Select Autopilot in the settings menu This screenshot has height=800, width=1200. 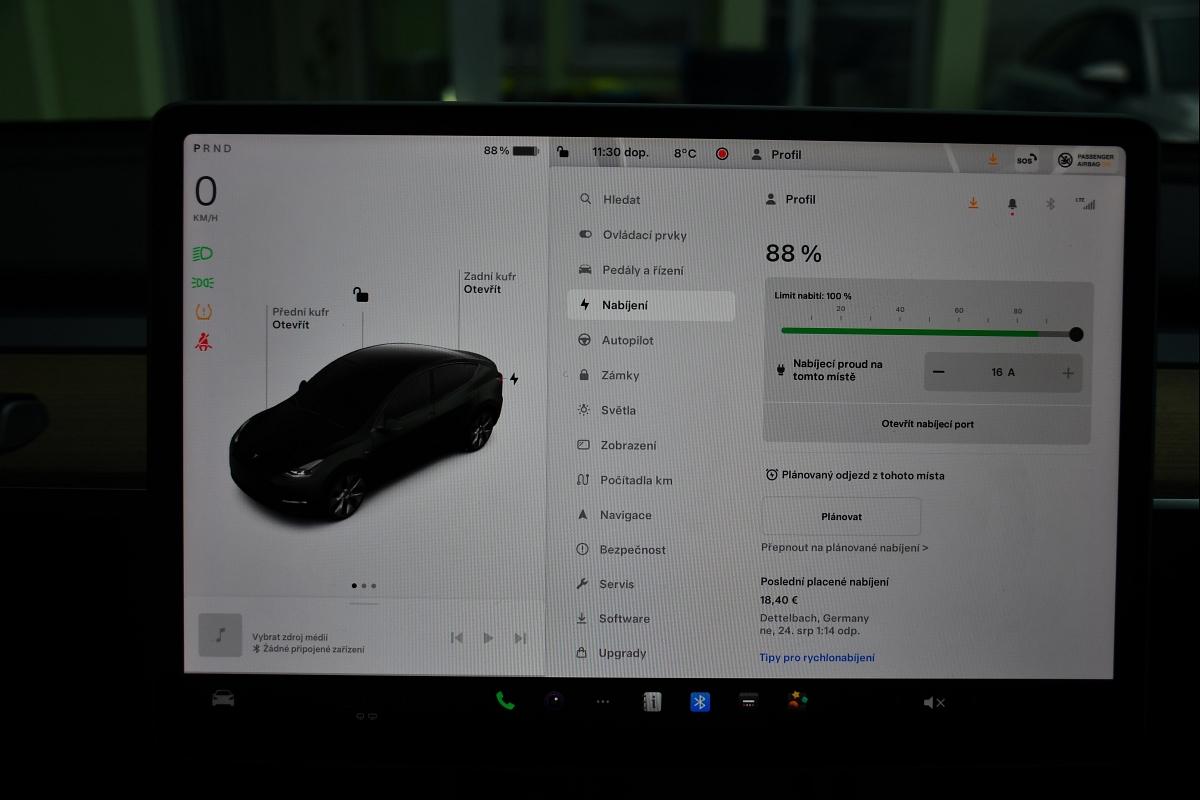pyautogui.click(x=627, y=340)
